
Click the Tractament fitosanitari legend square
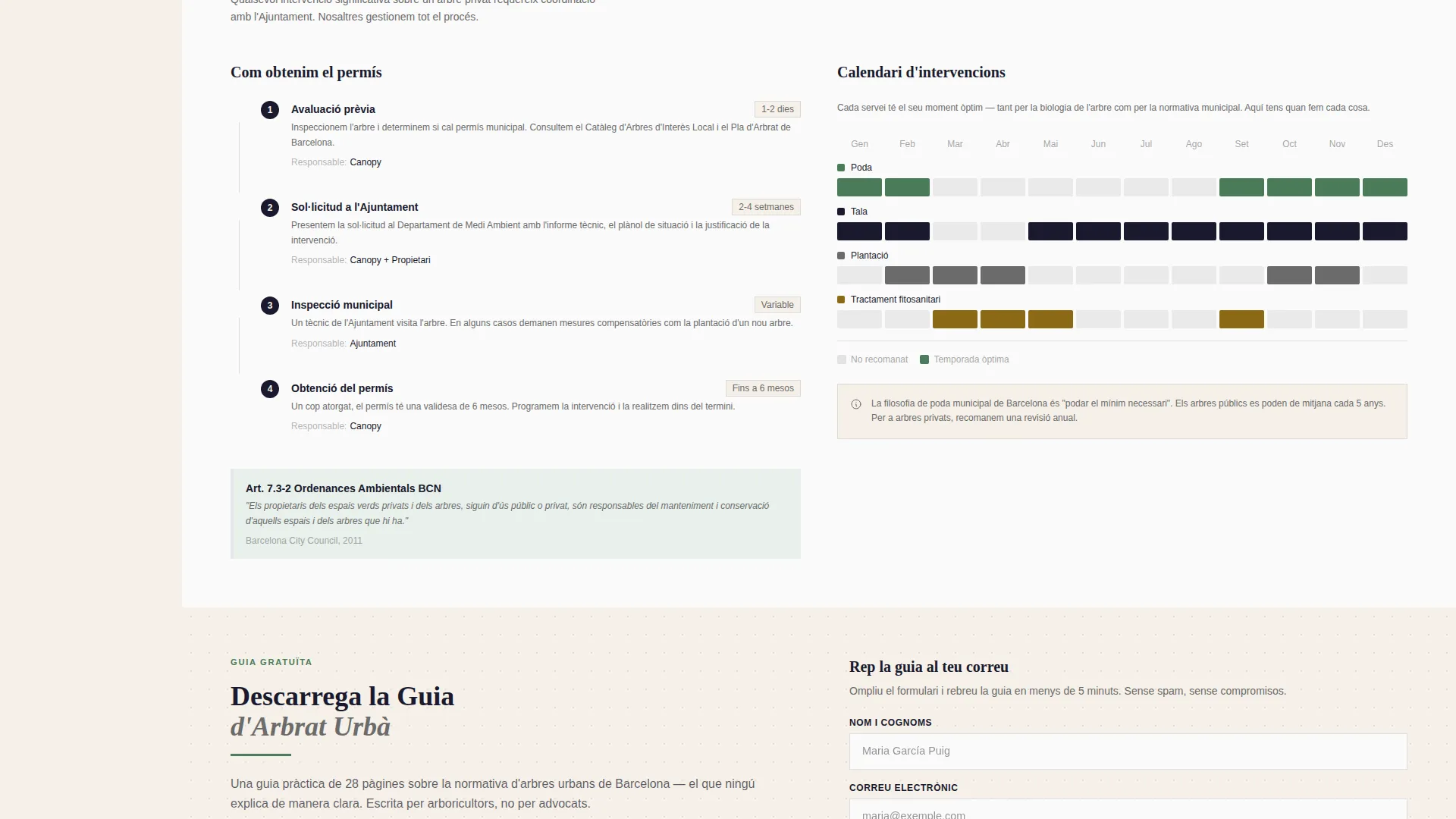841,300
